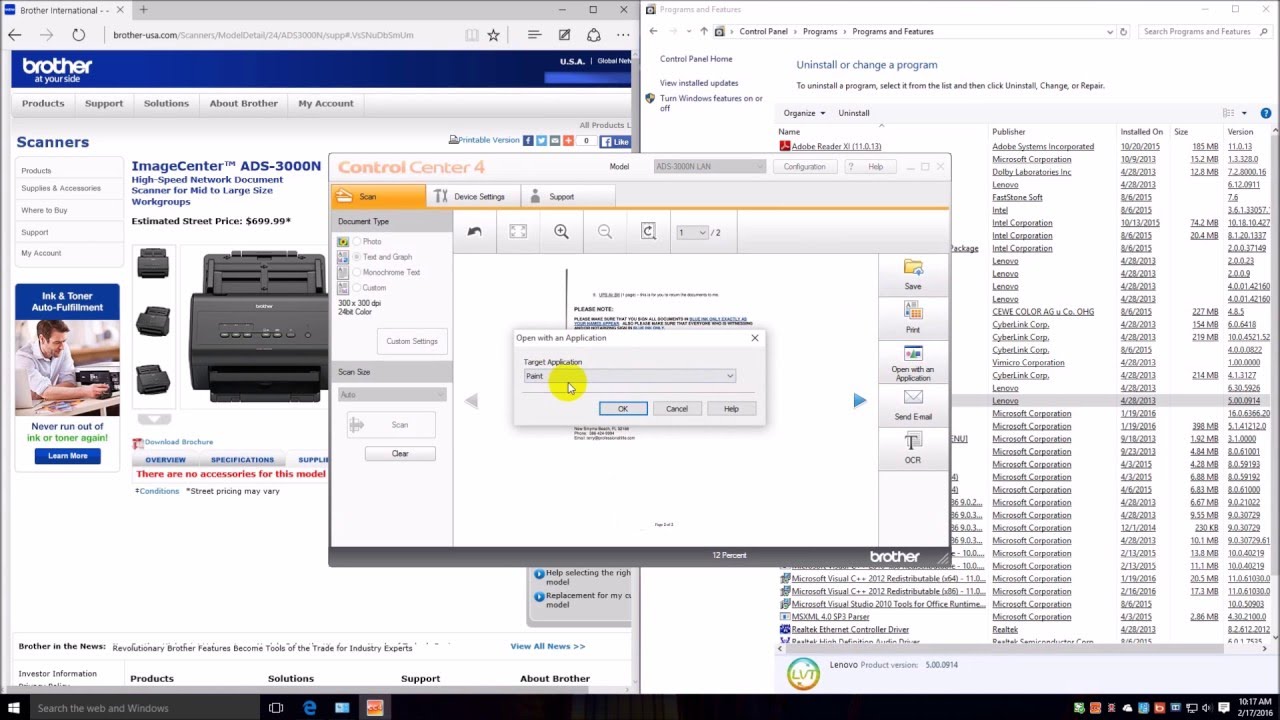
Task: Refresh the Brother page in Edge
Action: tap(78, 35)
